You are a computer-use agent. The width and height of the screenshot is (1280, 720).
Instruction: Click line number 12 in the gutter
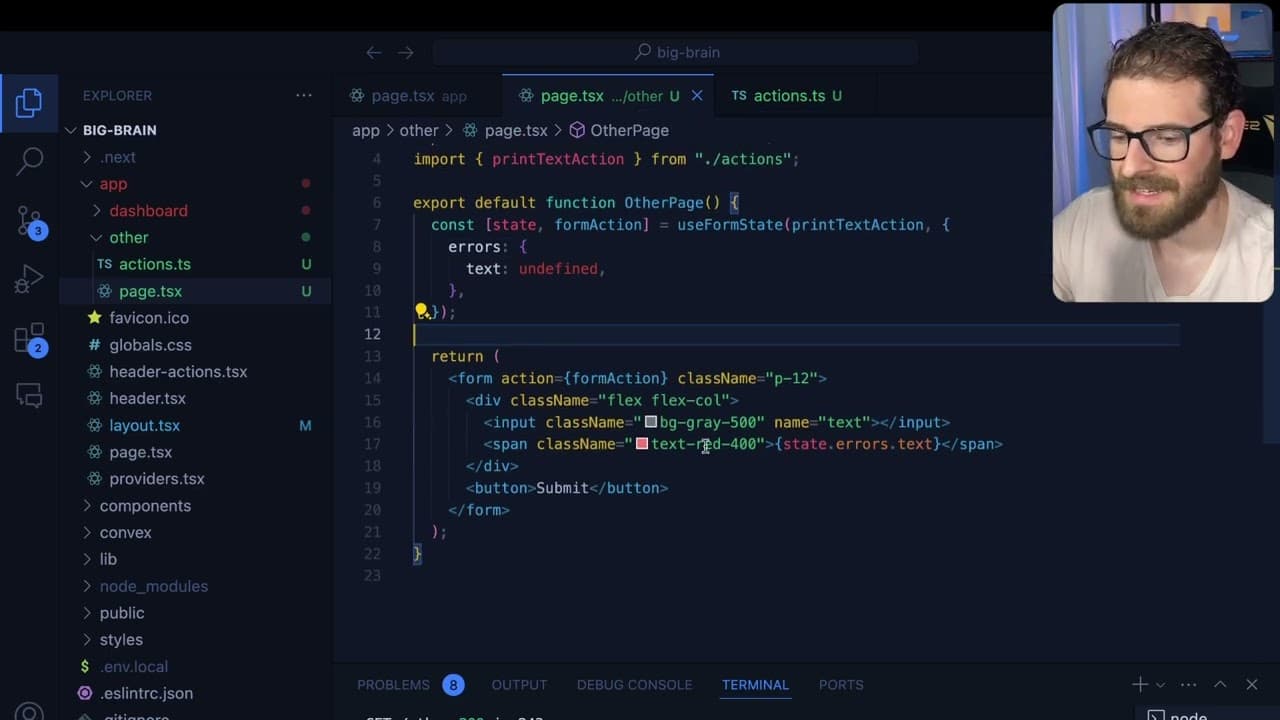coord(372,334)
